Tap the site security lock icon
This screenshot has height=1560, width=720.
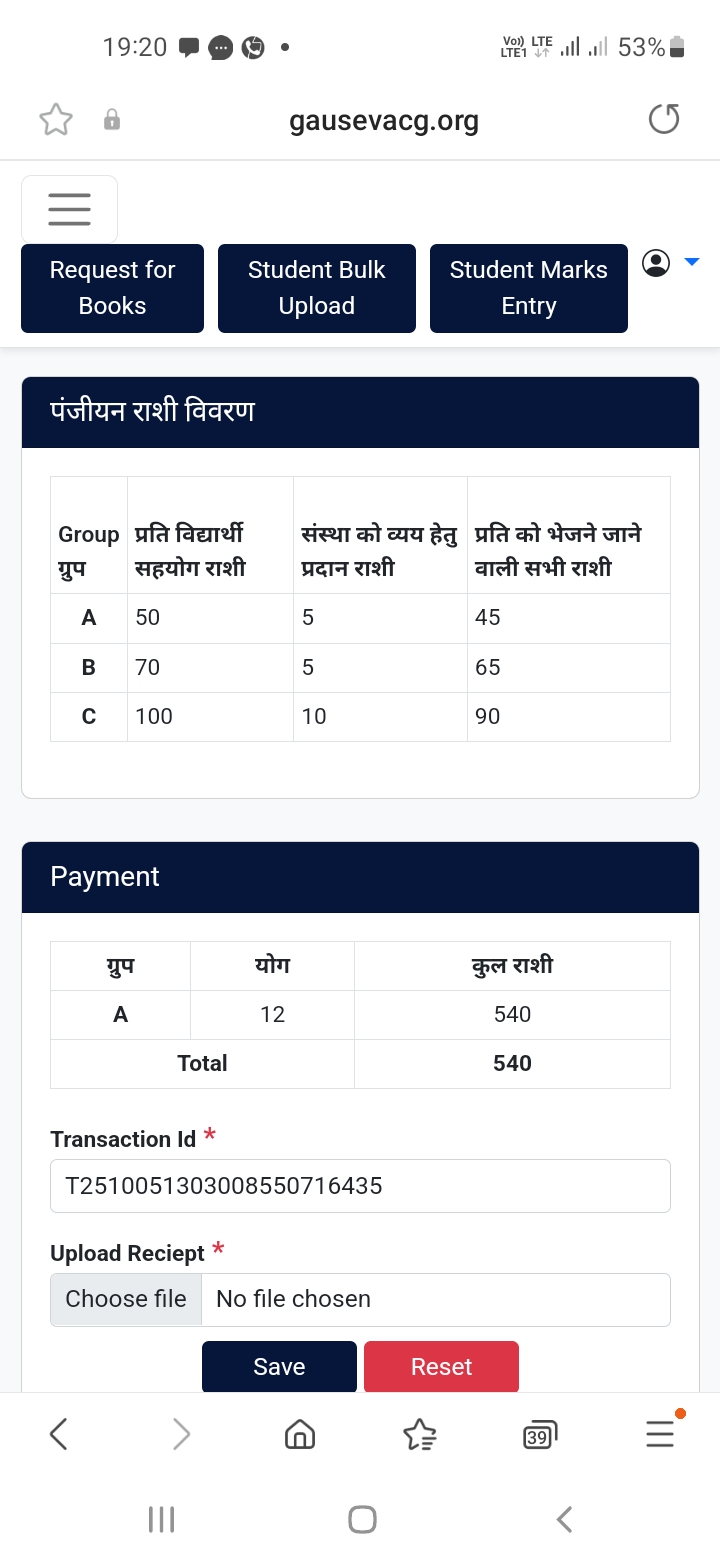click(112, 121)
